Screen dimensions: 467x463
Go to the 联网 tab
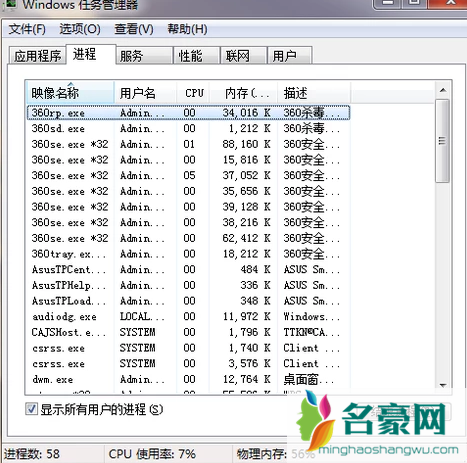tap(244, 55)
